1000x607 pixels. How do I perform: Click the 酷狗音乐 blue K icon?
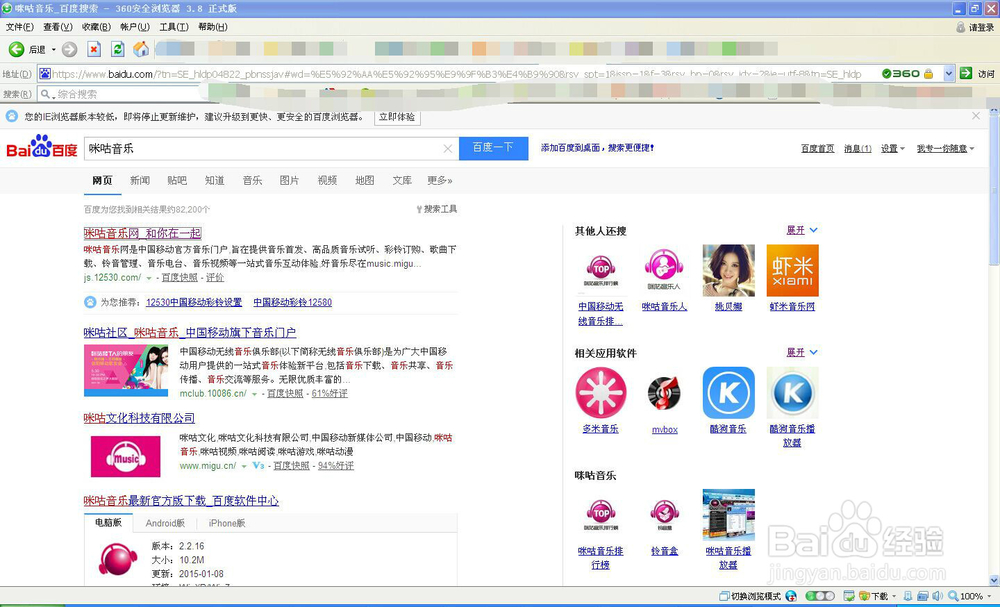coord(728,393)
